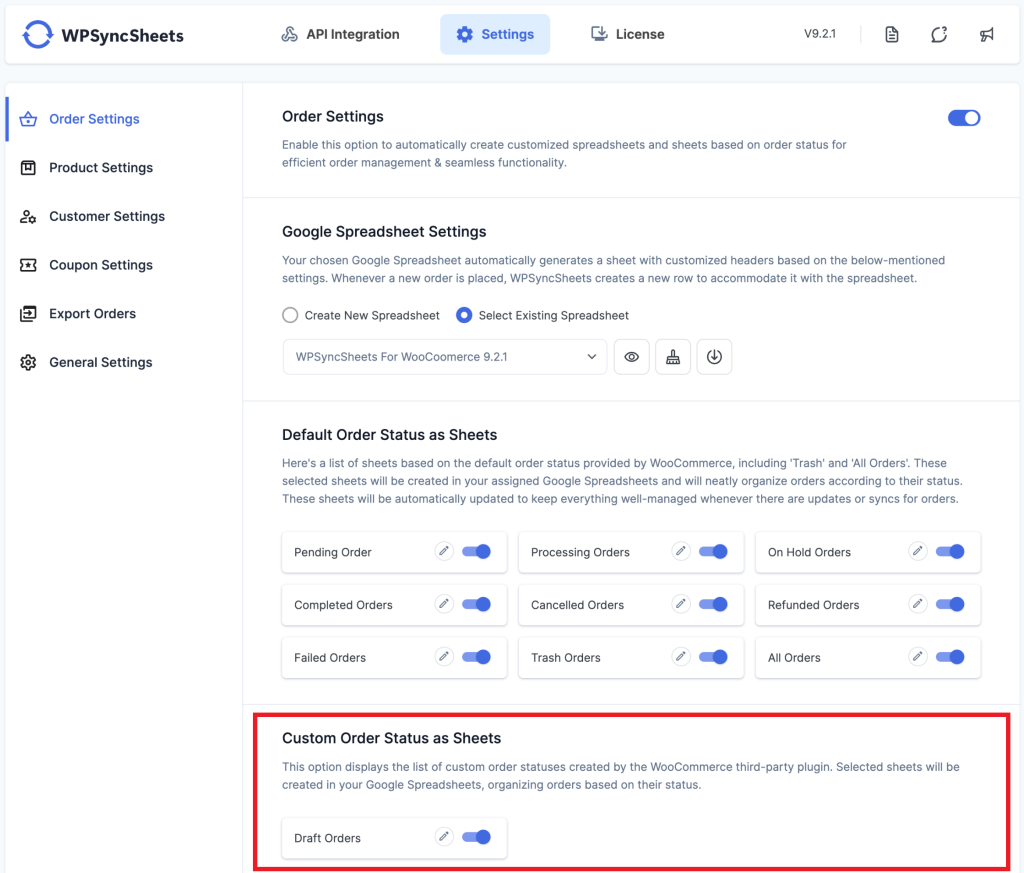Edit the Refunded Orders sheet name
The width and height of the screenshot is (1024, 873).
pos(918,605)
